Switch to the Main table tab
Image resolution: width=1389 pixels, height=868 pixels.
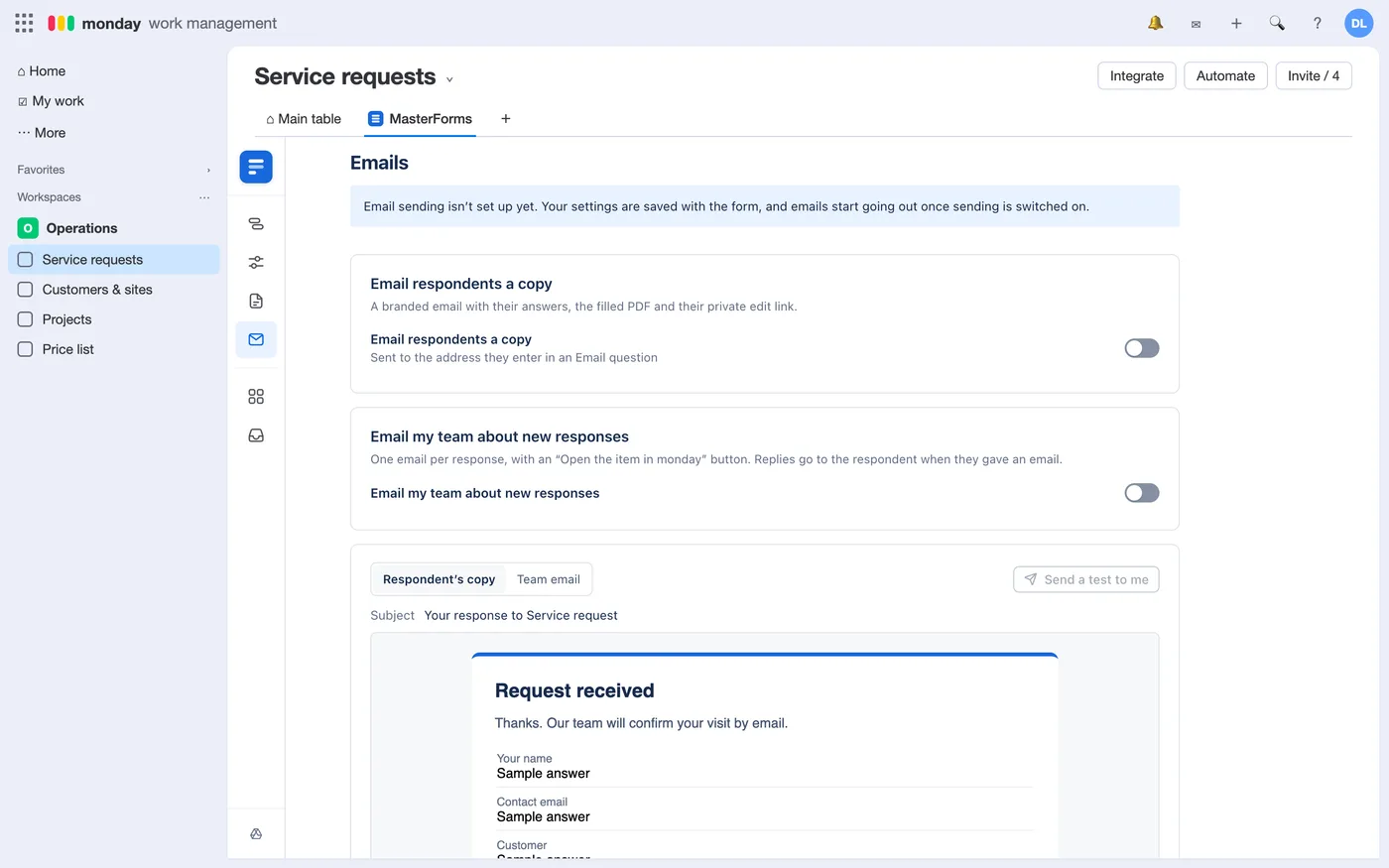point(304,119)
